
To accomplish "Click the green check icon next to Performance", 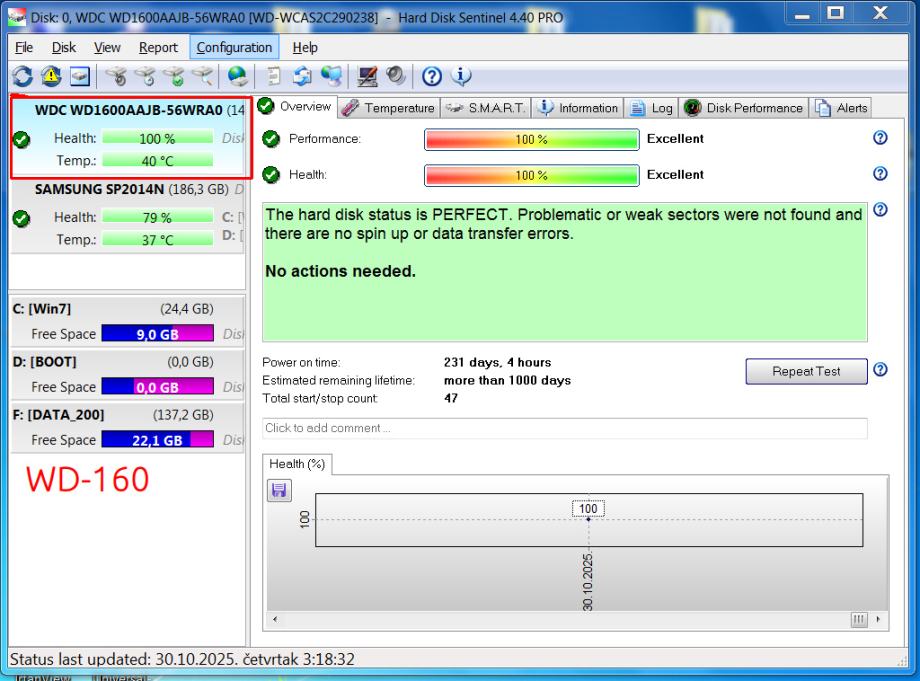I will click(271, 139).
